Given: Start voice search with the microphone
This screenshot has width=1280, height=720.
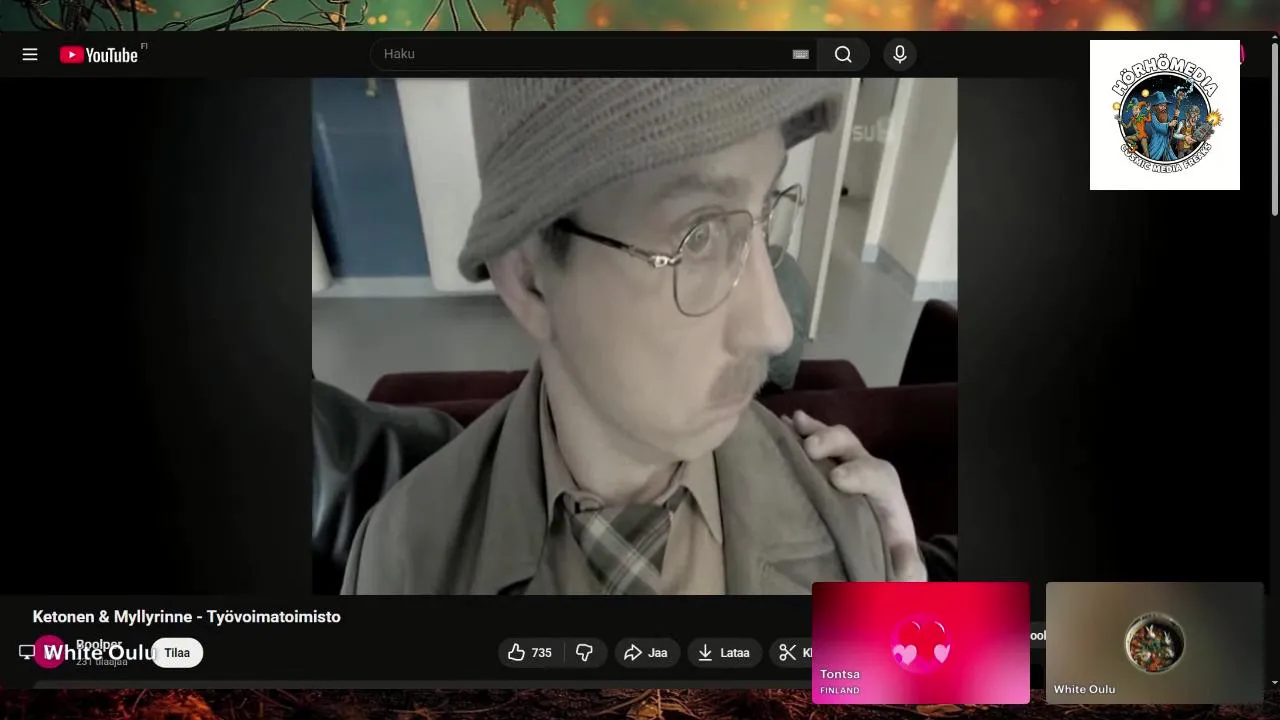Looking at the screenshot, I should pyautogui.click(x=900, y=54).
